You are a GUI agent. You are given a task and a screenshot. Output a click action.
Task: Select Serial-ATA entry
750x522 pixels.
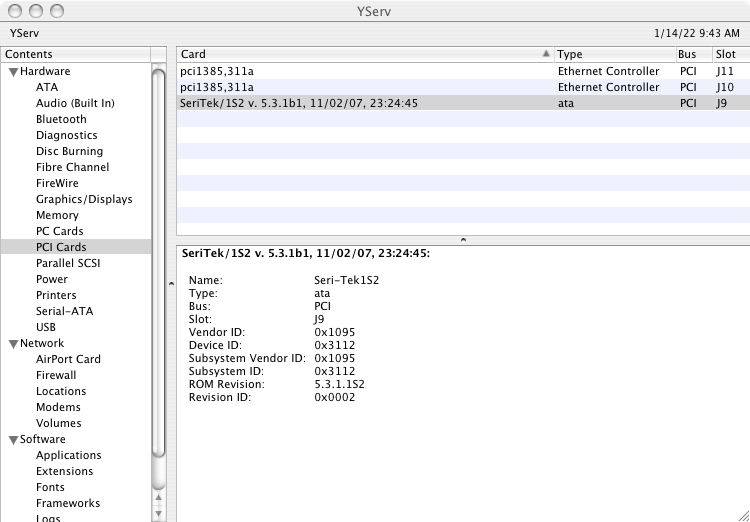coord(64,311)
